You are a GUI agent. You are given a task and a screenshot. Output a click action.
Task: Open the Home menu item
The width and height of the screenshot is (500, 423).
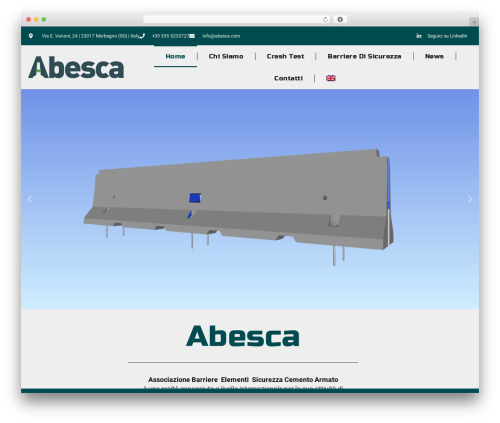(x=175, y=56)
